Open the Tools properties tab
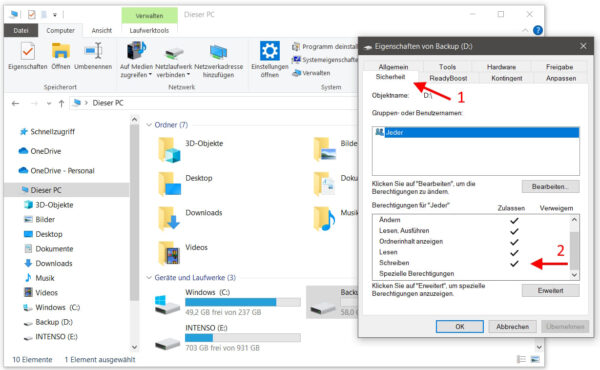Screen dimensions: 600x370 coord(447,67)
